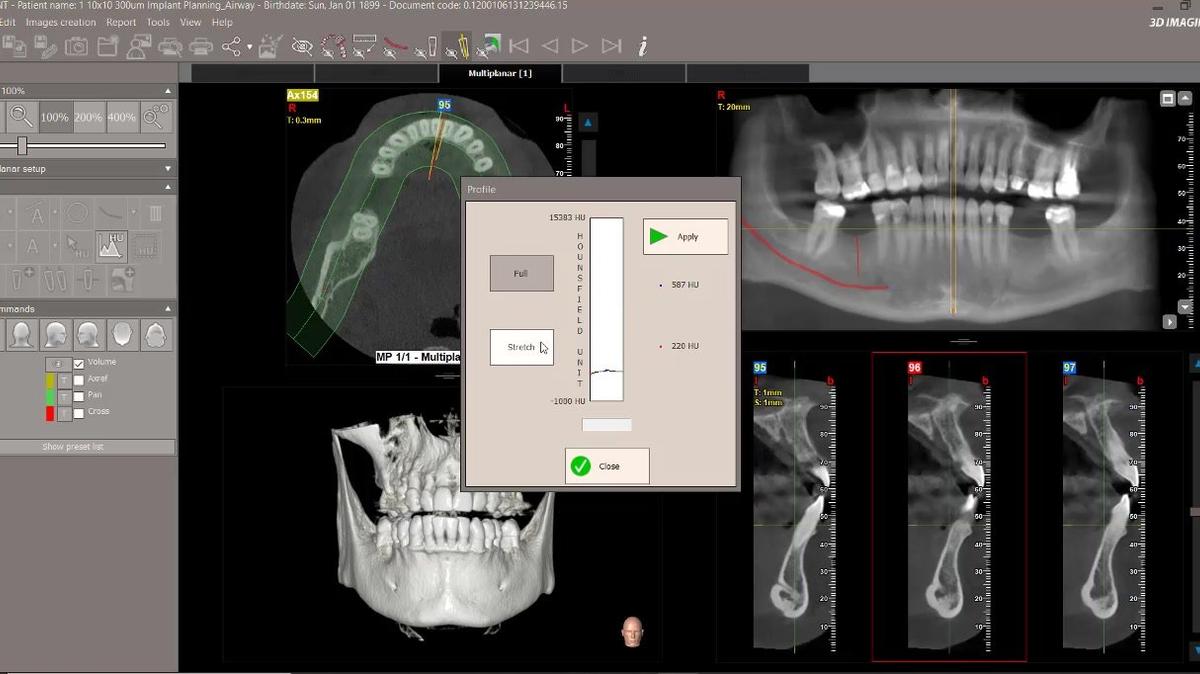Open the Images creation menu
This screenshot has height=674, width=1200.
(x=61, y=22)
